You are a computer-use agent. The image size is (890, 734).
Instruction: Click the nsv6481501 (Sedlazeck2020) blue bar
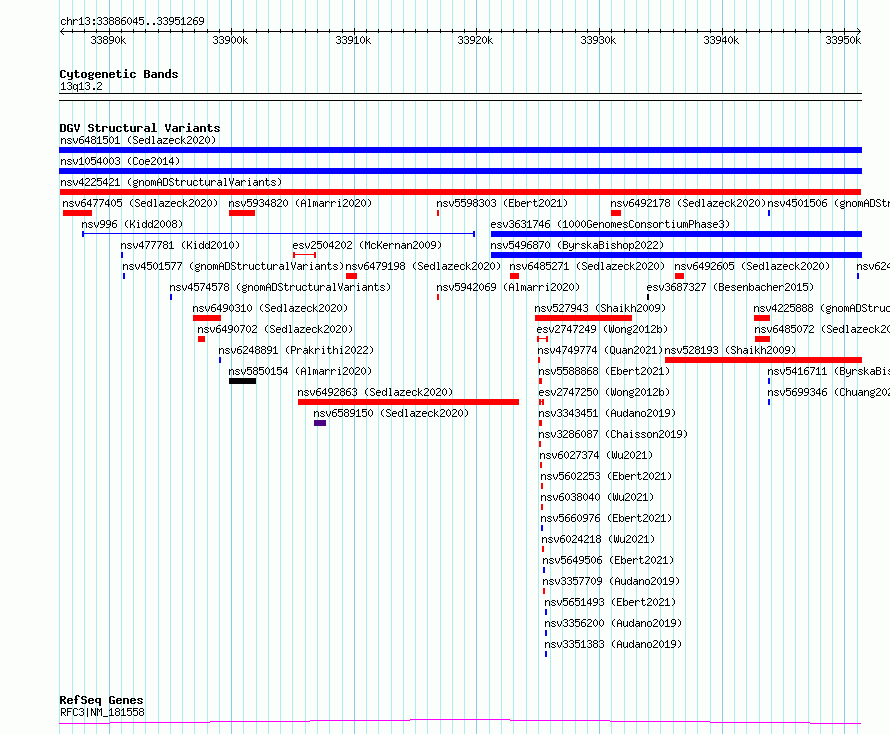click(460, 150)
